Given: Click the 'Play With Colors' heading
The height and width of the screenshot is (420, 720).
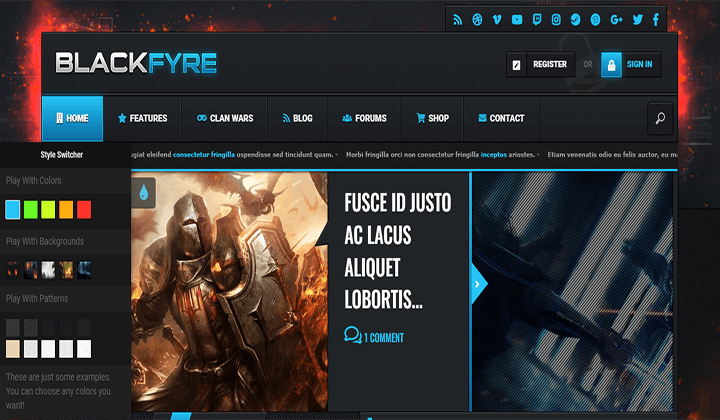Looking at the screenshot, I should coord(34,180).
